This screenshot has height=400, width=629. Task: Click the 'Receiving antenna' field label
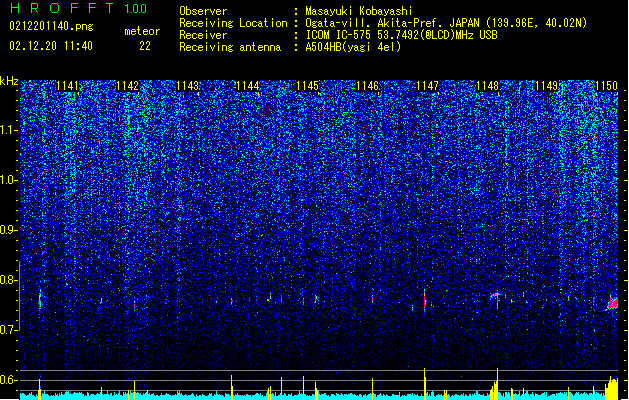click(x=230, y=47)
